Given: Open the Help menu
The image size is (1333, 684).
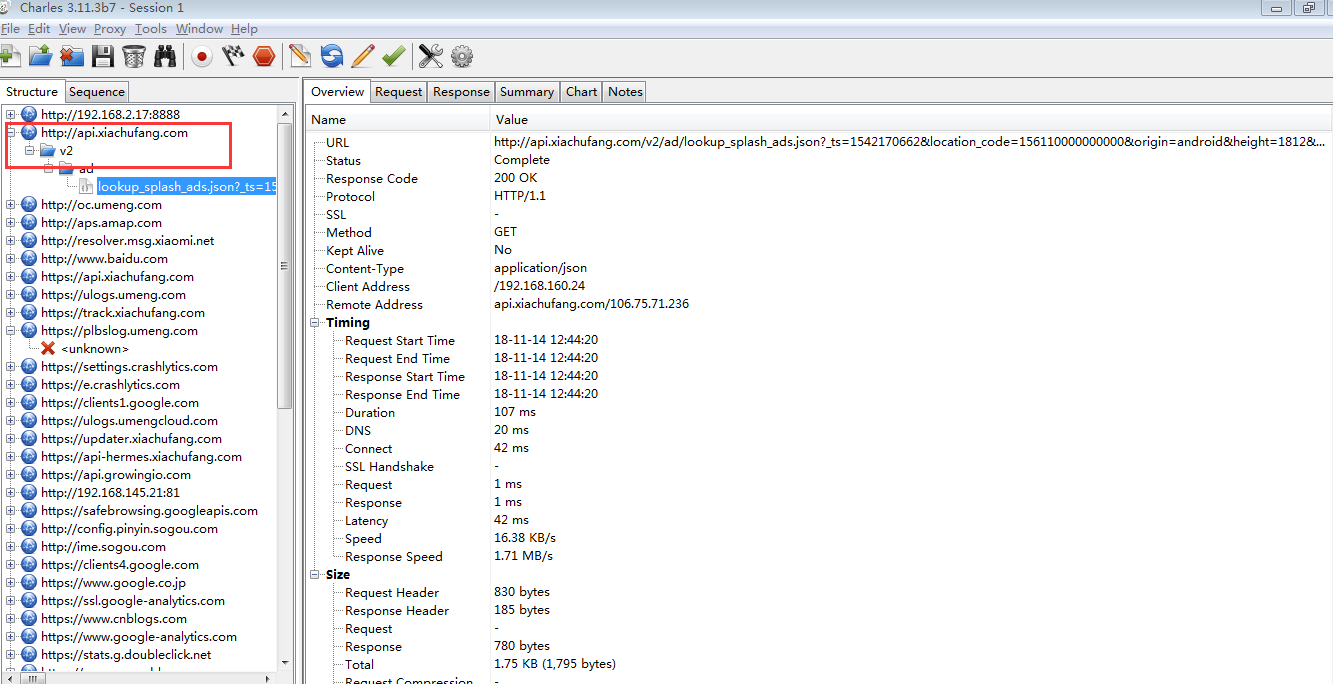Looking at the screenshot, I should tap(244, 29).
